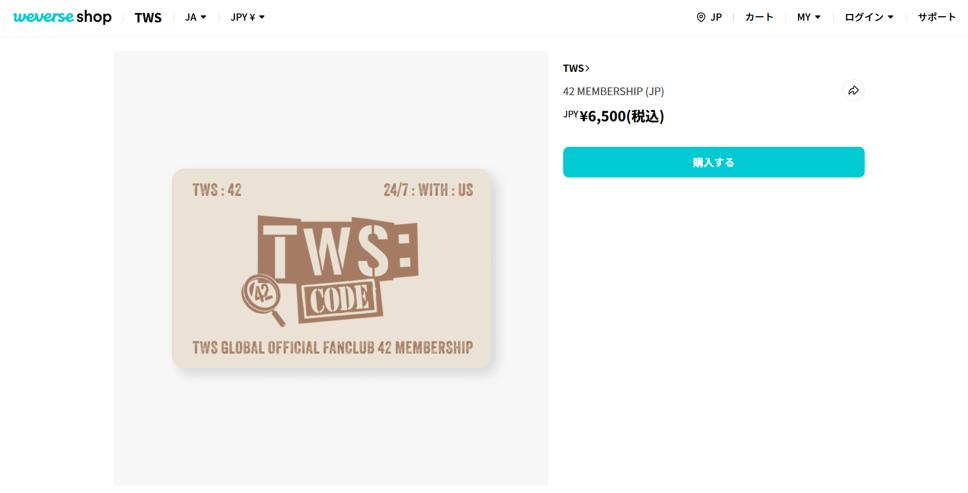Open the JPY ¥ currency dropdown
Image resolution: width=968 pixels, height=493 pixels.
pyautogui.click(x=248, y=17)
